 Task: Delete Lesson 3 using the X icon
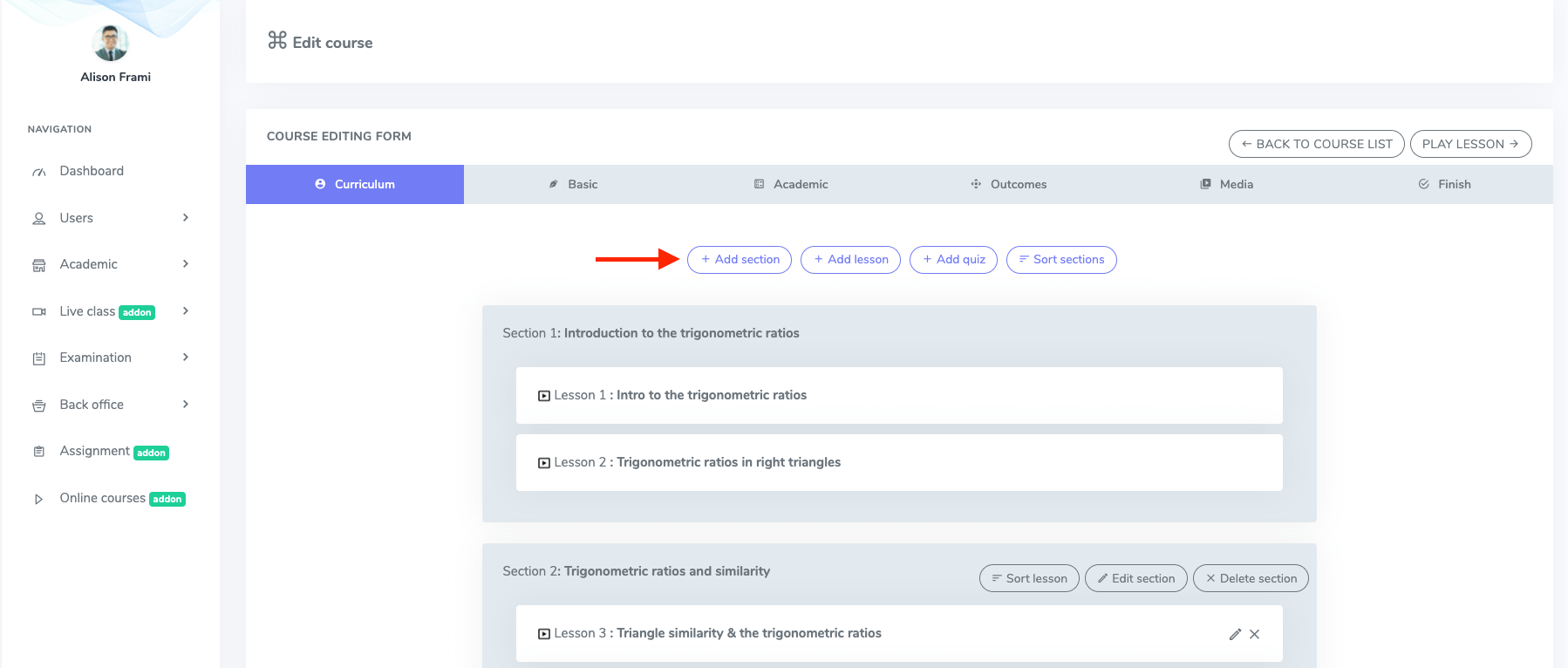(x=1254, y=634)
